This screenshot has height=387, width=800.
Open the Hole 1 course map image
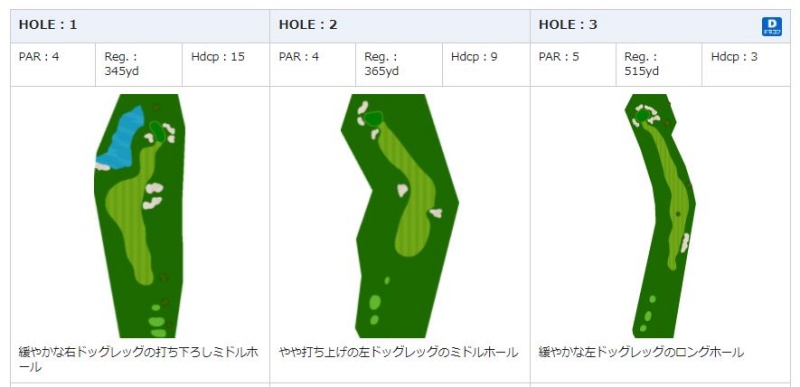139,216
